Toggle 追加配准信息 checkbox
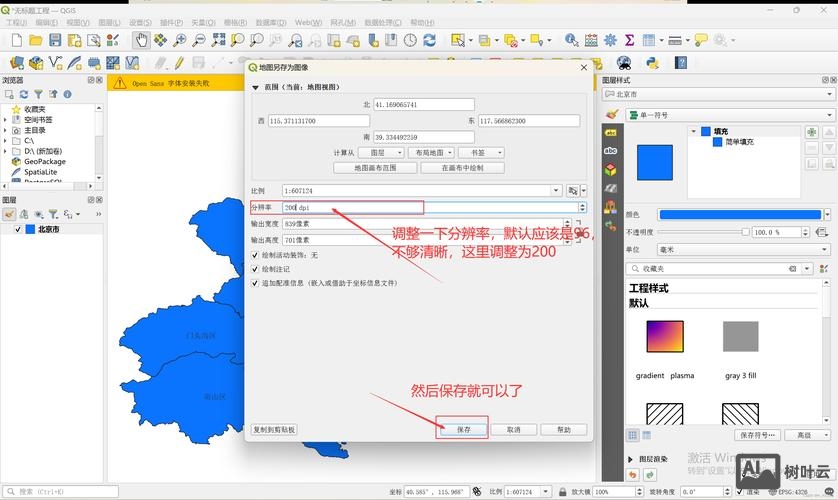The height and width of the screenshot is (500, 838). click(255, 283)
